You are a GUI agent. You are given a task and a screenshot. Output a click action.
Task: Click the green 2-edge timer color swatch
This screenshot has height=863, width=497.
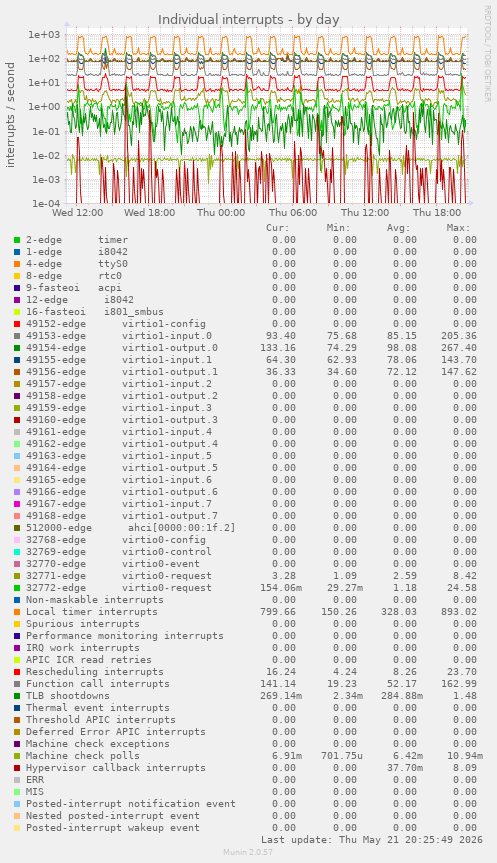coord(17,240)
